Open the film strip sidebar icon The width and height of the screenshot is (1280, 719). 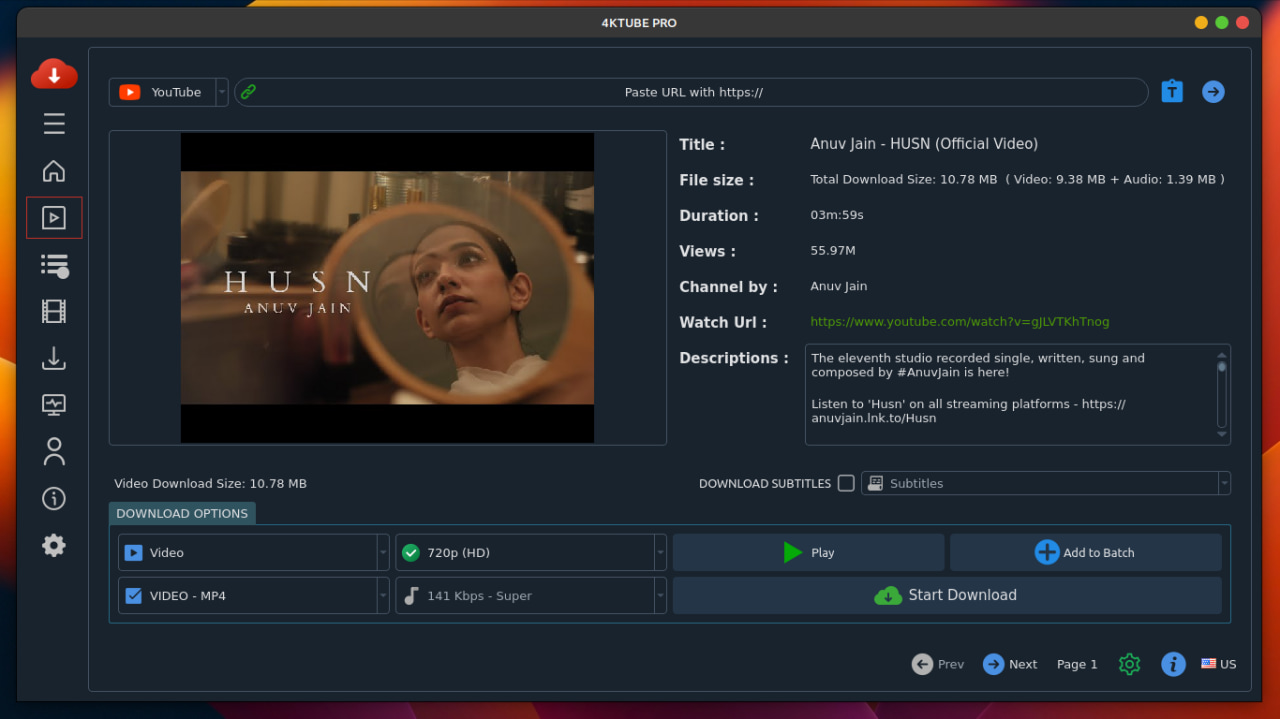click(x=54, y=311)
